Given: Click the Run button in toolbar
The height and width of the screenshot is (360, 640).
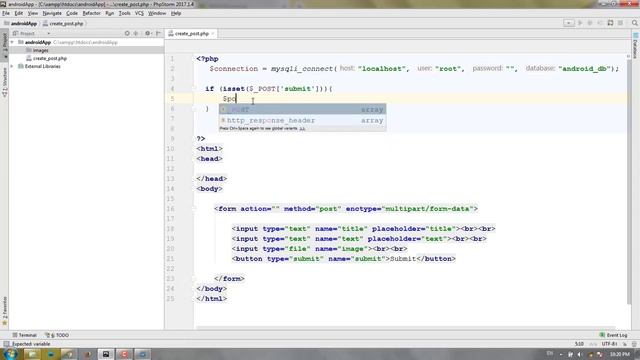Looking at the screenshot, I should pyautogui.click(x=580, y=23).
